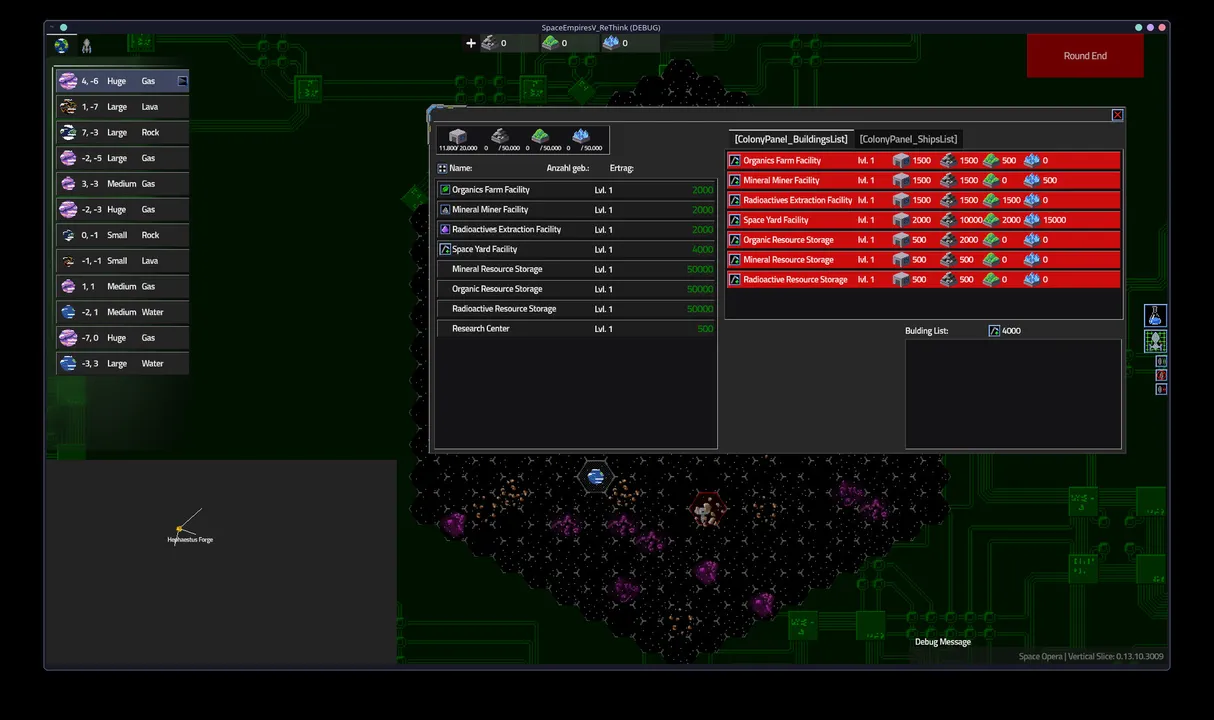Select the 3, -3 Medium Gas planet row

point(122,184)
